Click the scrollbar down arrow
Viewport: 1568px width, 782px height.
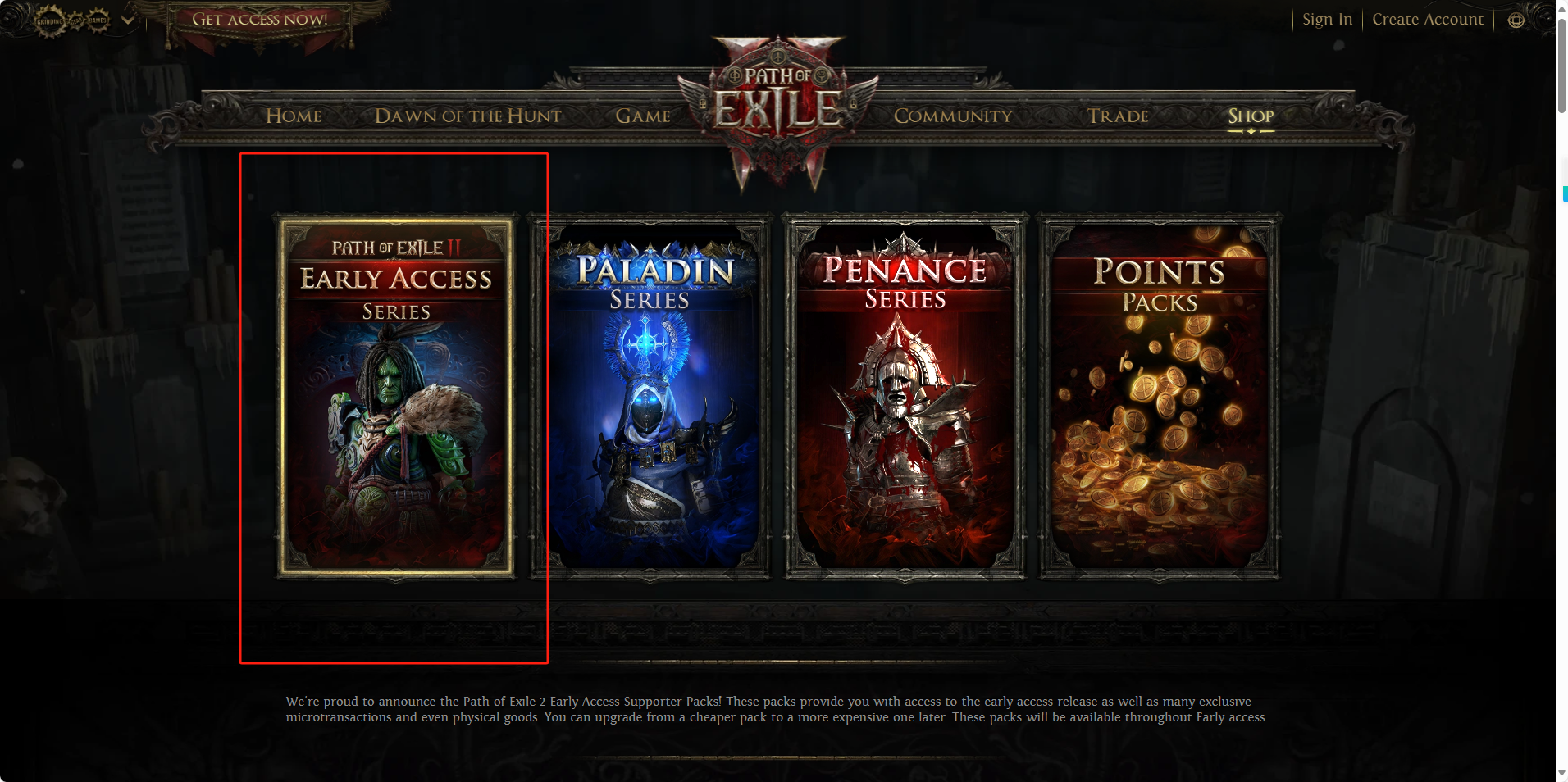1561,774
